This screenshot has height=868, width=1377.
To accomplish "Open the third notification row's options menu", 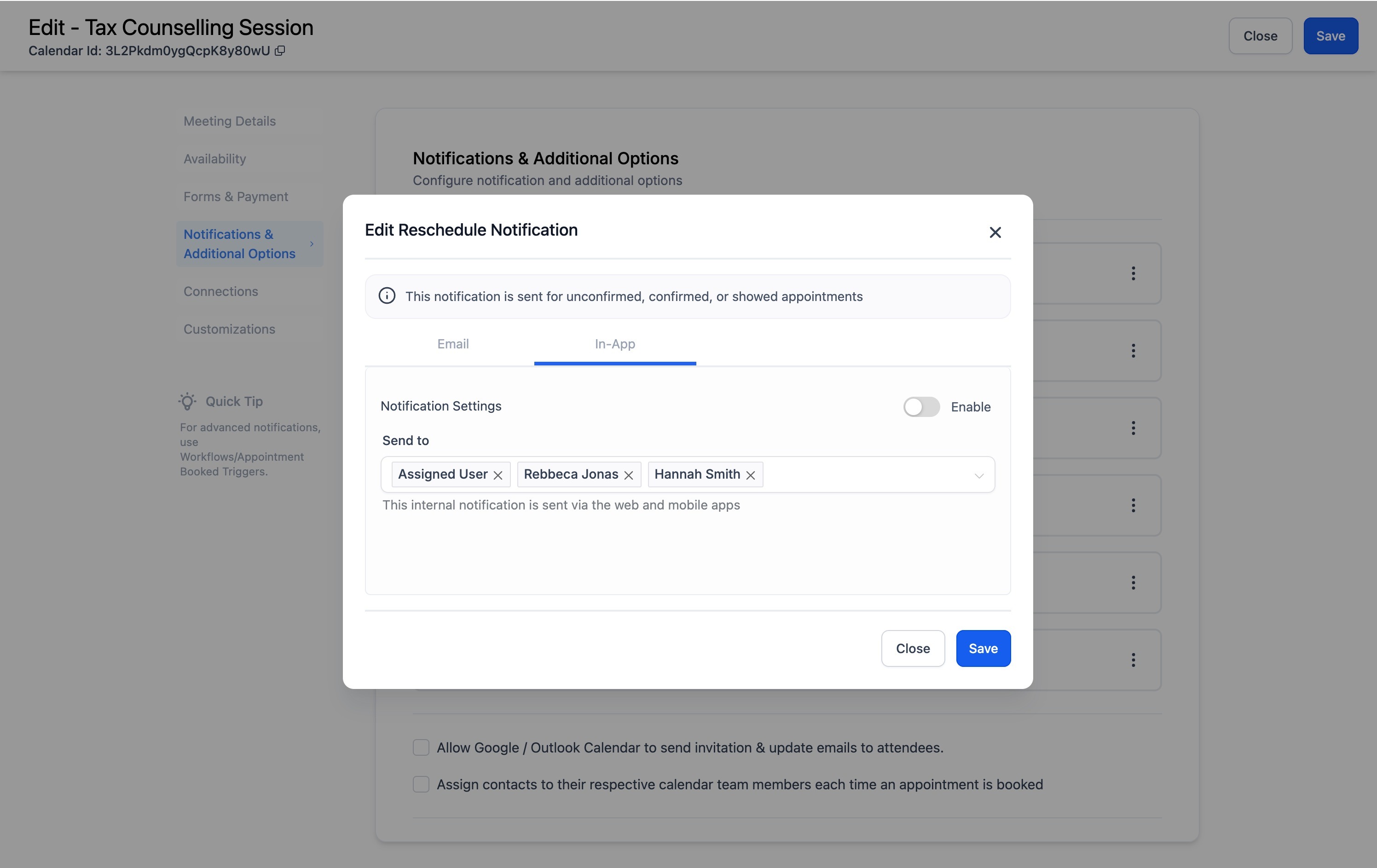I will coord(1133,428).
